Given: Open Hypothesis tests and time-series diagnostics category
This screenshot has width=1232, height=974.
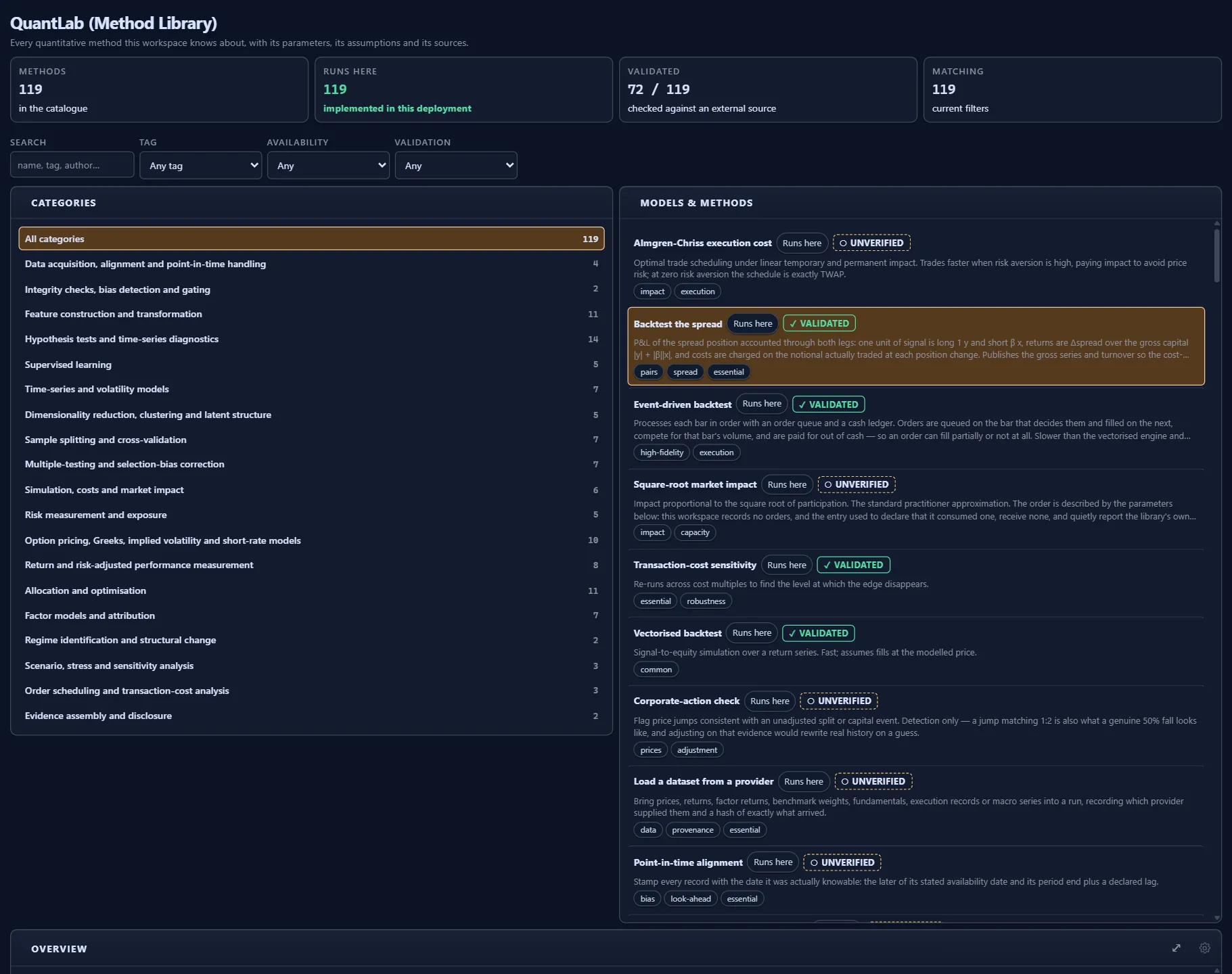Looking at the screenshot, I should click(311, 339).
